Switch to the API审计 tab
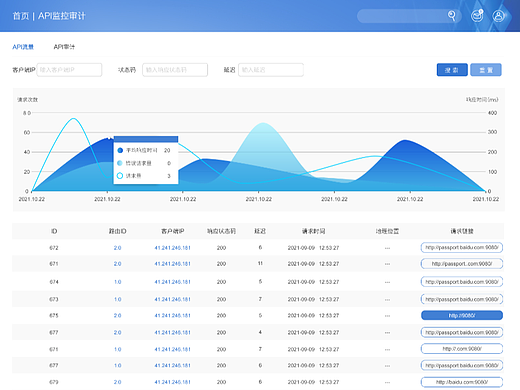Image resolution: width=520 pixels, height=390 pixels. click(64, 47)
